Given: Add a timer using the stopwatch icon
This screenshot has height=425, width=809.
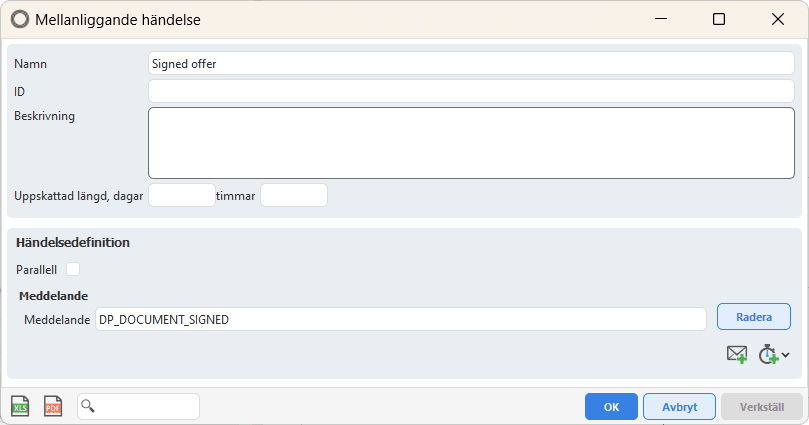Looking at the screenshot, I should [767, 354].
